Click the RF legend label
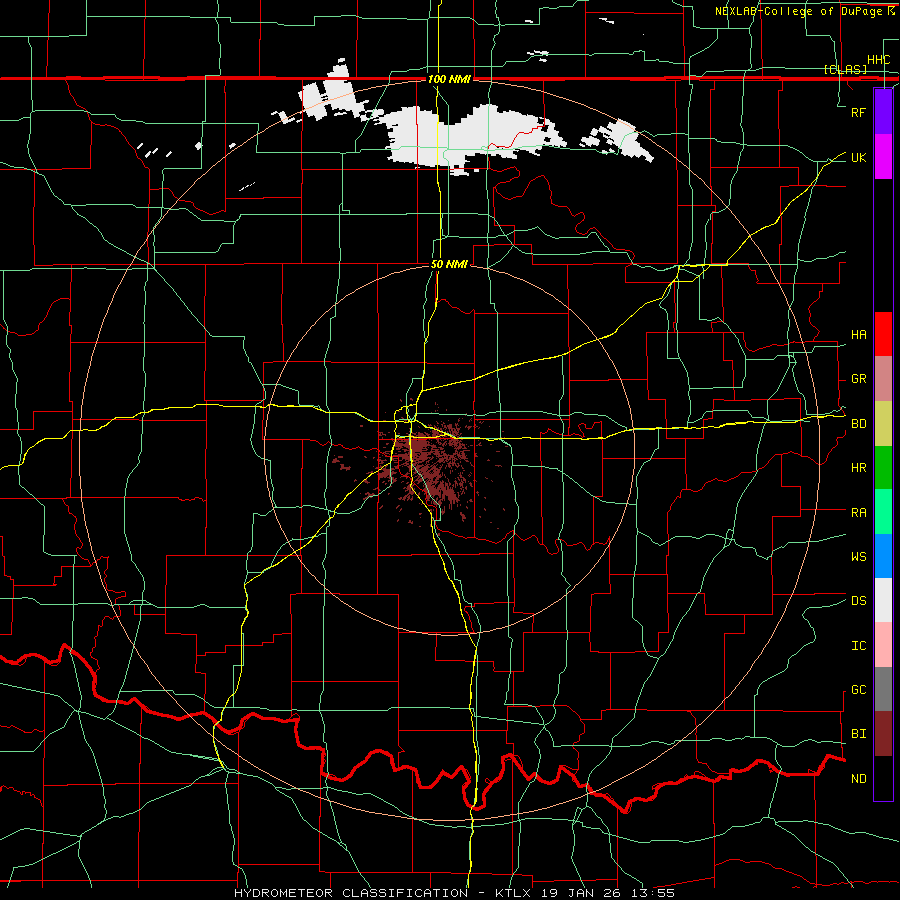Screen dimensions: 900x900 coord(858,112)
